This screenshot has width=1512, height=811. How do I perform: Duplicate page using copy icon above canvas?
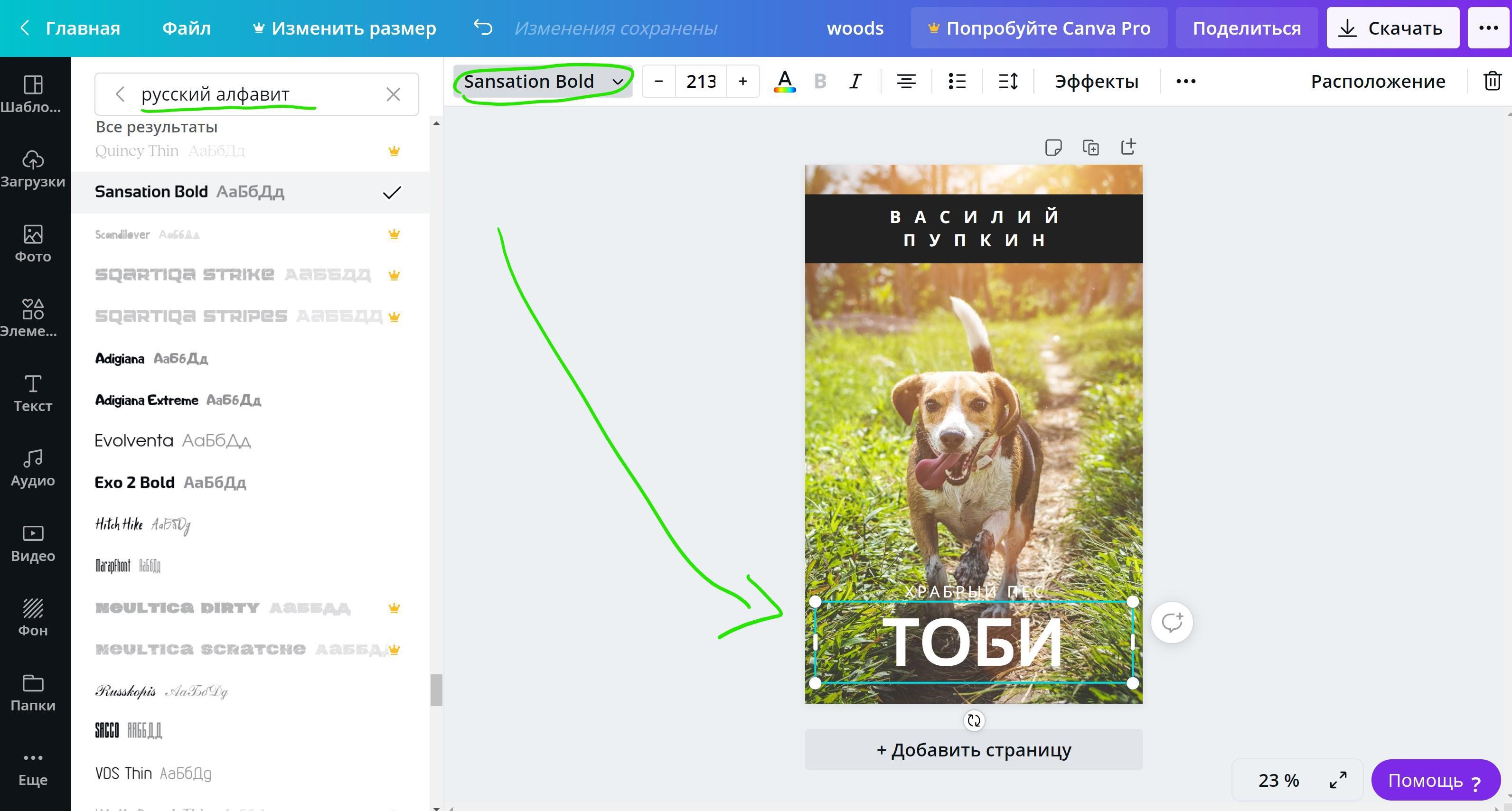point(1090,147)
